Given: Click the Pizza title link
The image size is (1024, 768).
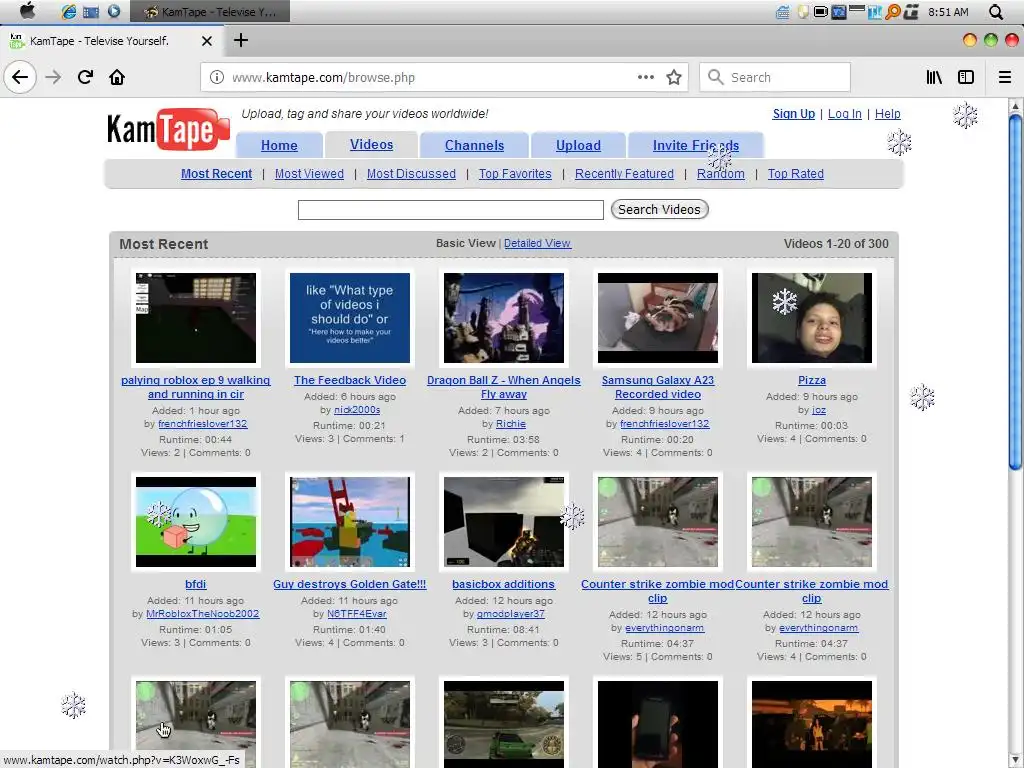Looking at the screenshot, I should coord(812,381).
